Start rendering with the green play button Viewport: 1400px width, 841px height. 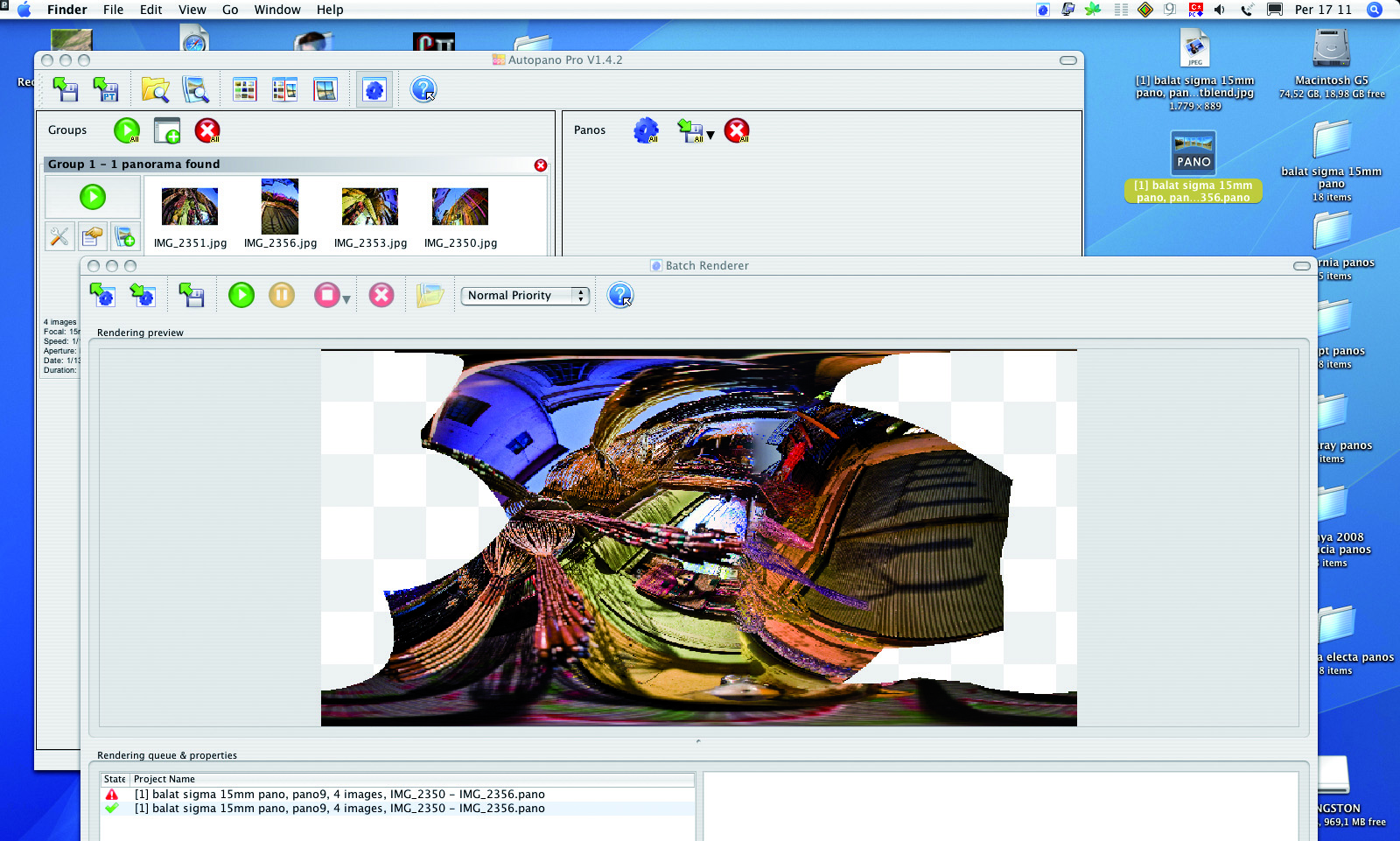(x=241, y=296)
